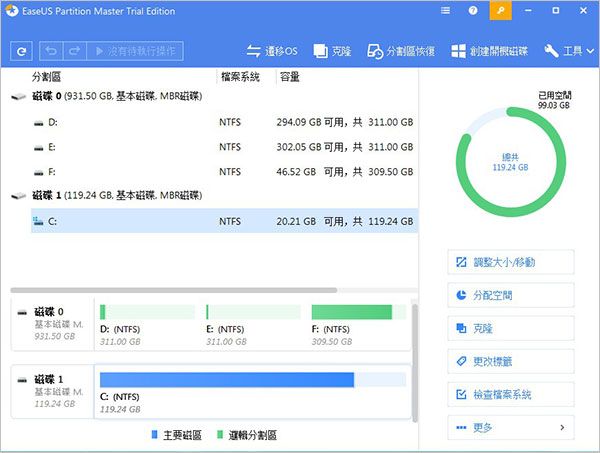The width and height of the screenshot is (600, 453).
Task: Select the E: (NTFS) disk map block
Action: coord(253,325)
